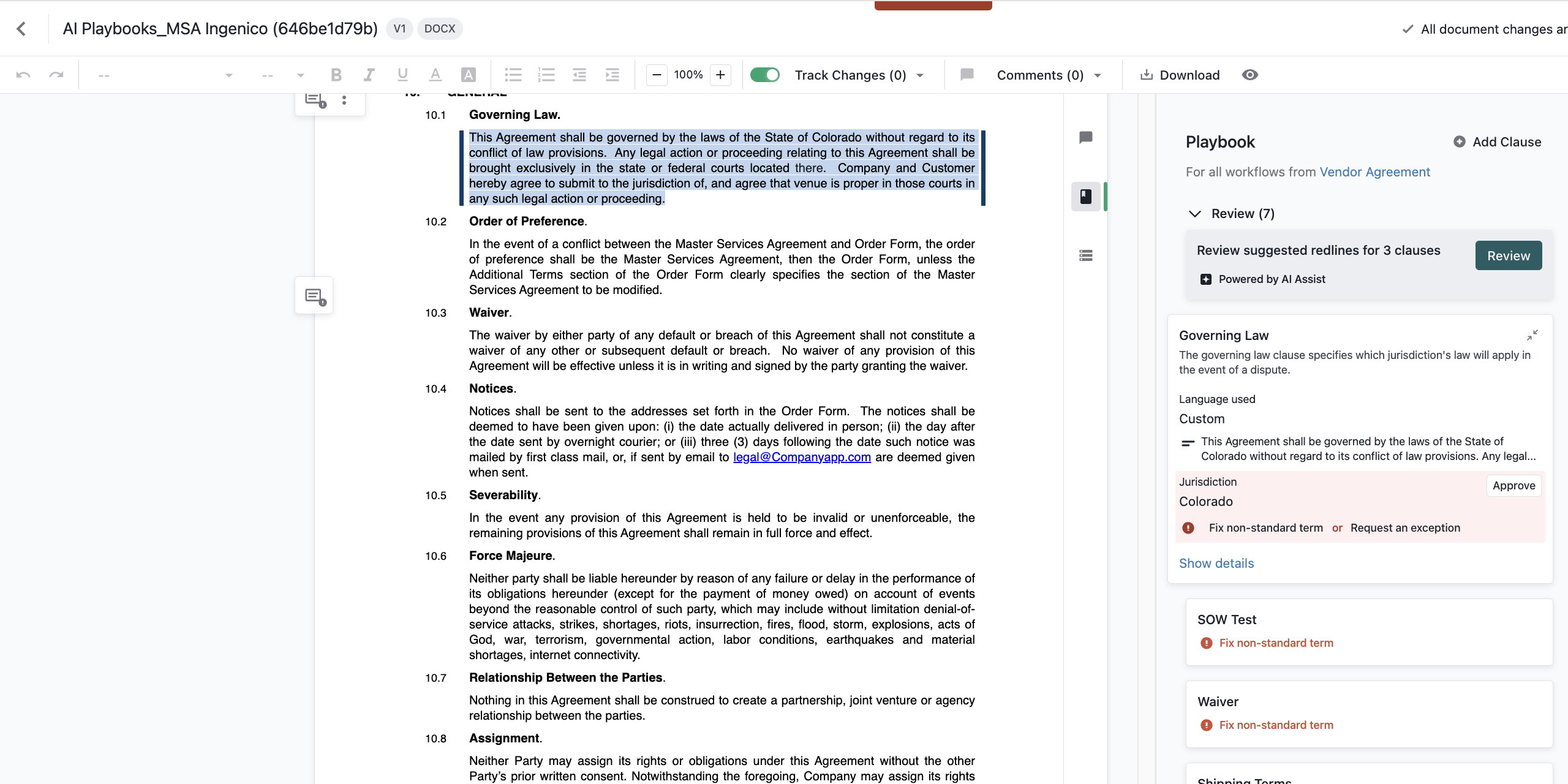Redo the last edit

click(x=56, y=75)
